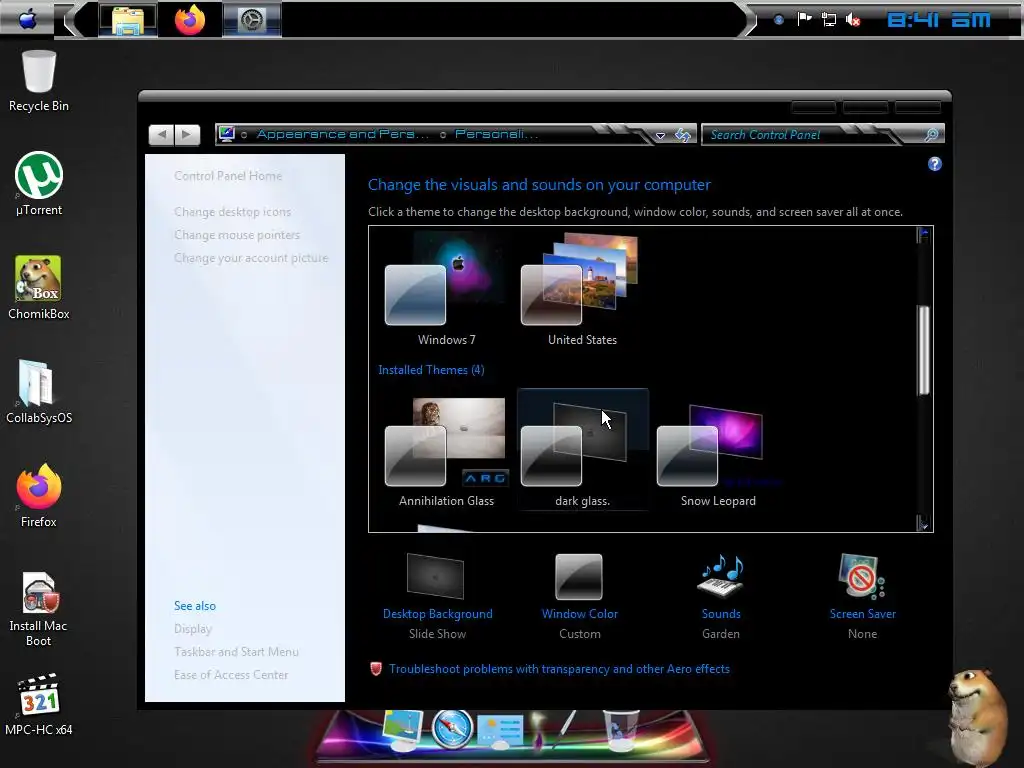Refresh the Control Panel page
Viewport: 1024px width, 768px height.
682,135
